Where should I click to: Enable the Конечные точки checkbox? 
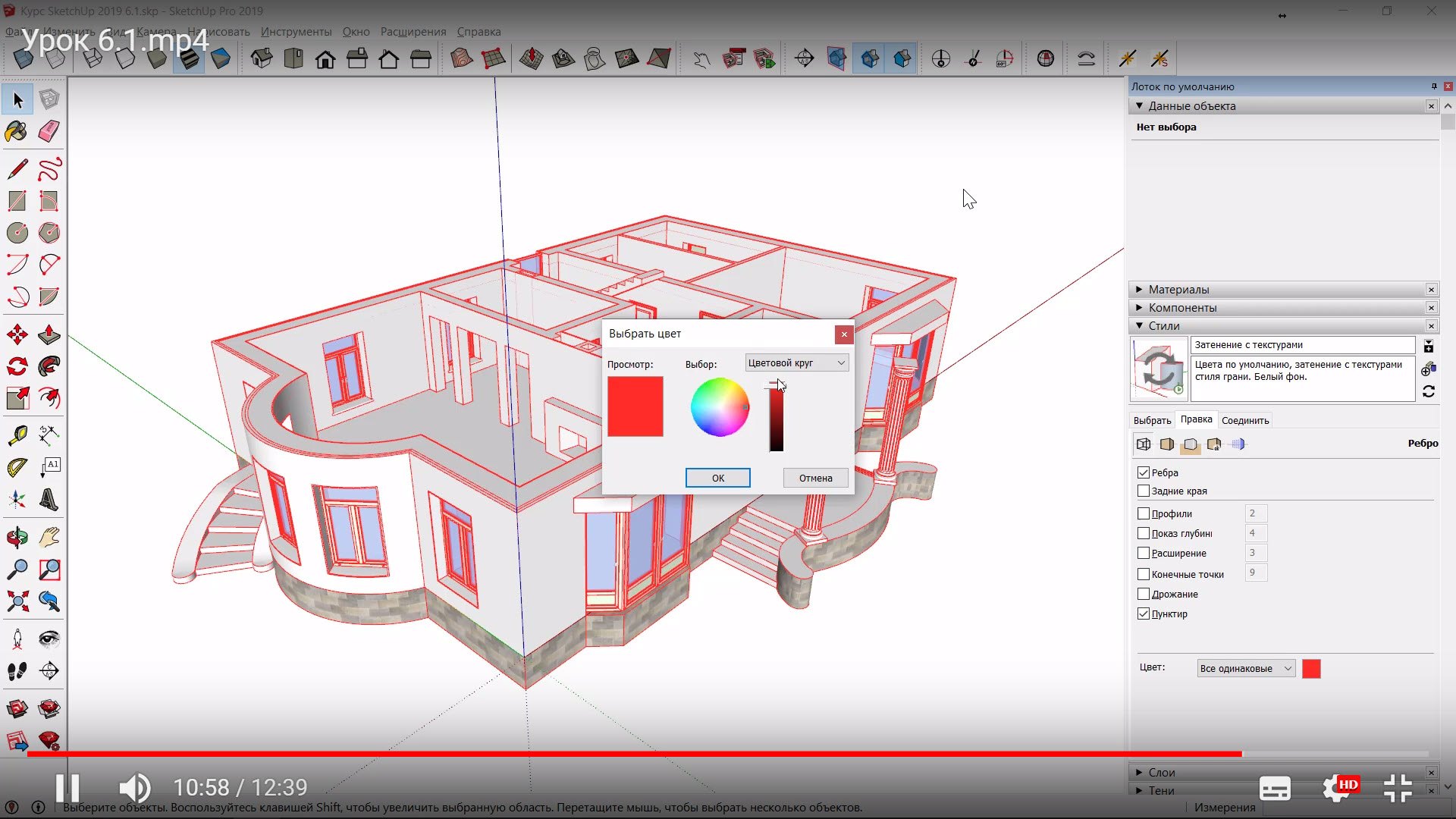click(1144, 574)
